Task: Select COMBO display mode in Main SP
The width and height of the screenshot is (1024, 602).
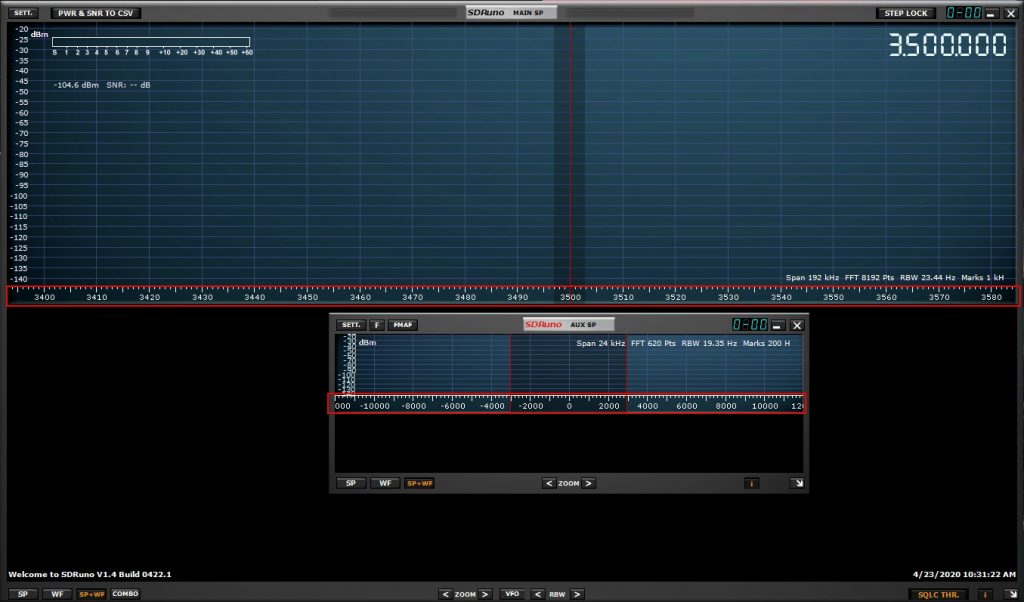Action: tap(125, 594)
